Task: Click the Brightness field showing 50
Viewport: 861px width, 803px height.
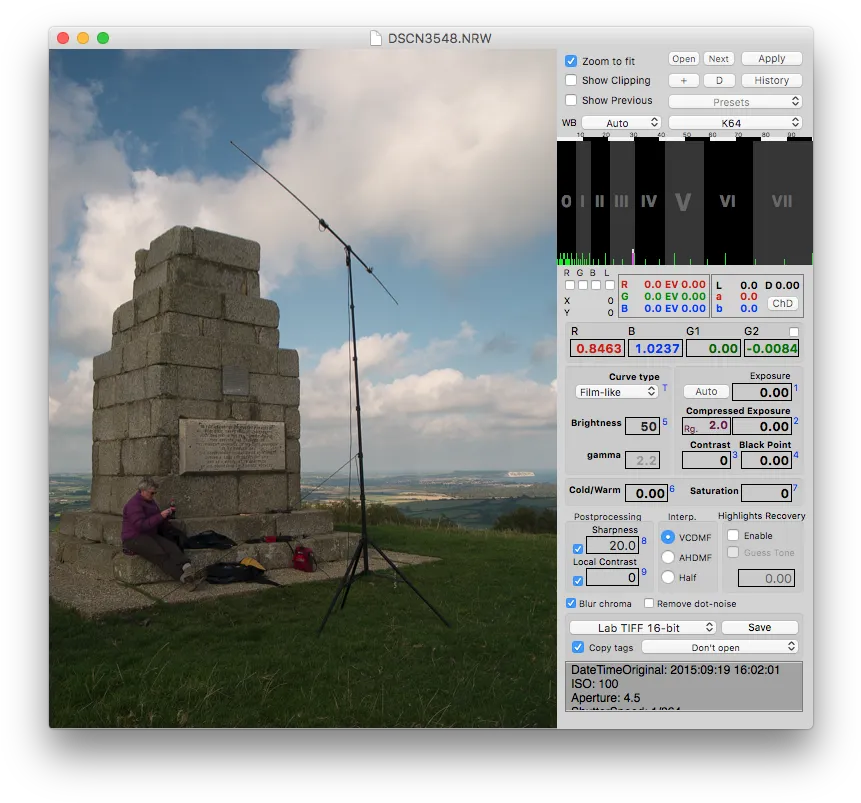Action: pos(642,426)
